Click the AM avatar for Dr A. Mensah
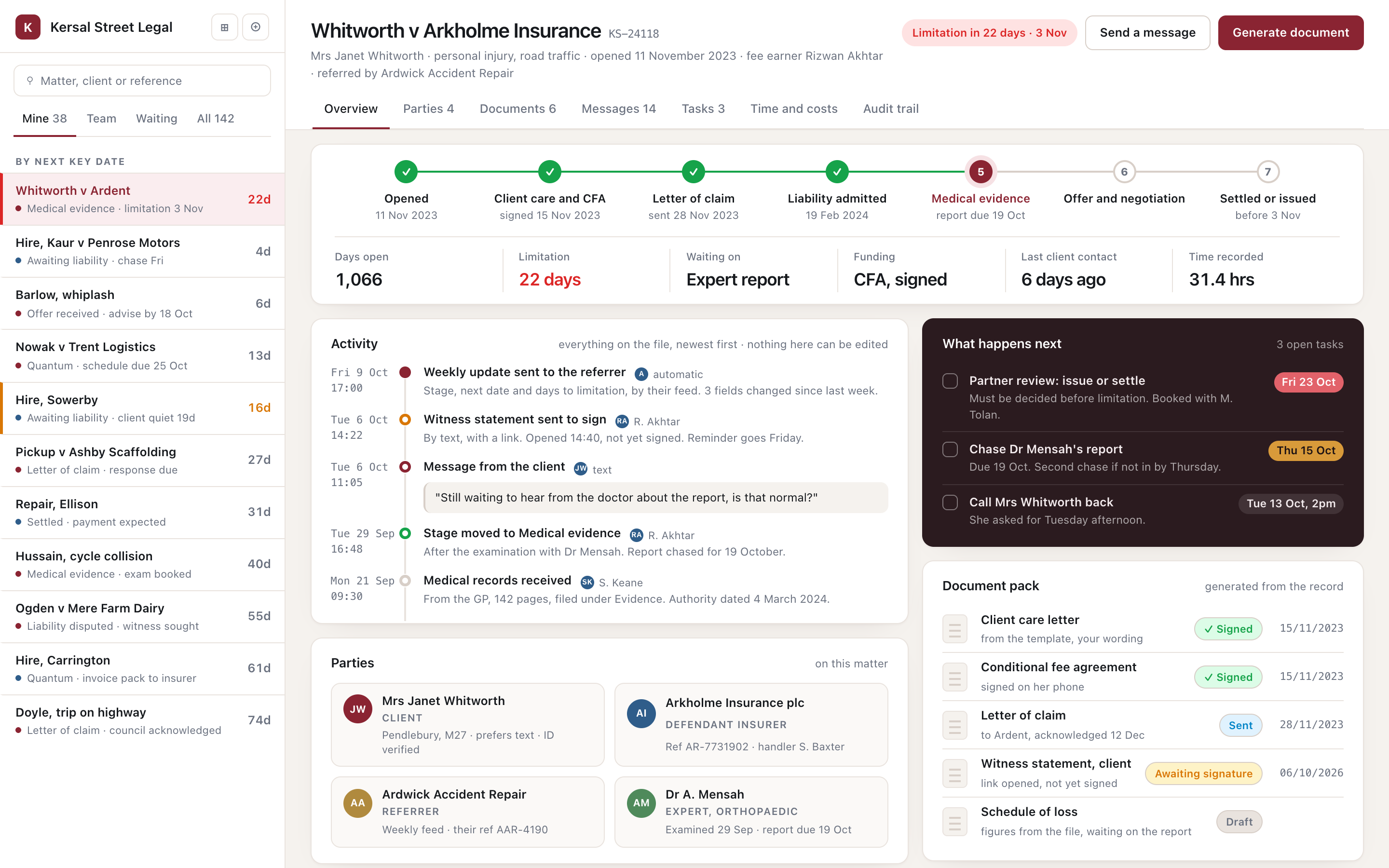The height and width of the screenshot is (868, 1389). pyautogui.click(x=641, y=803)
